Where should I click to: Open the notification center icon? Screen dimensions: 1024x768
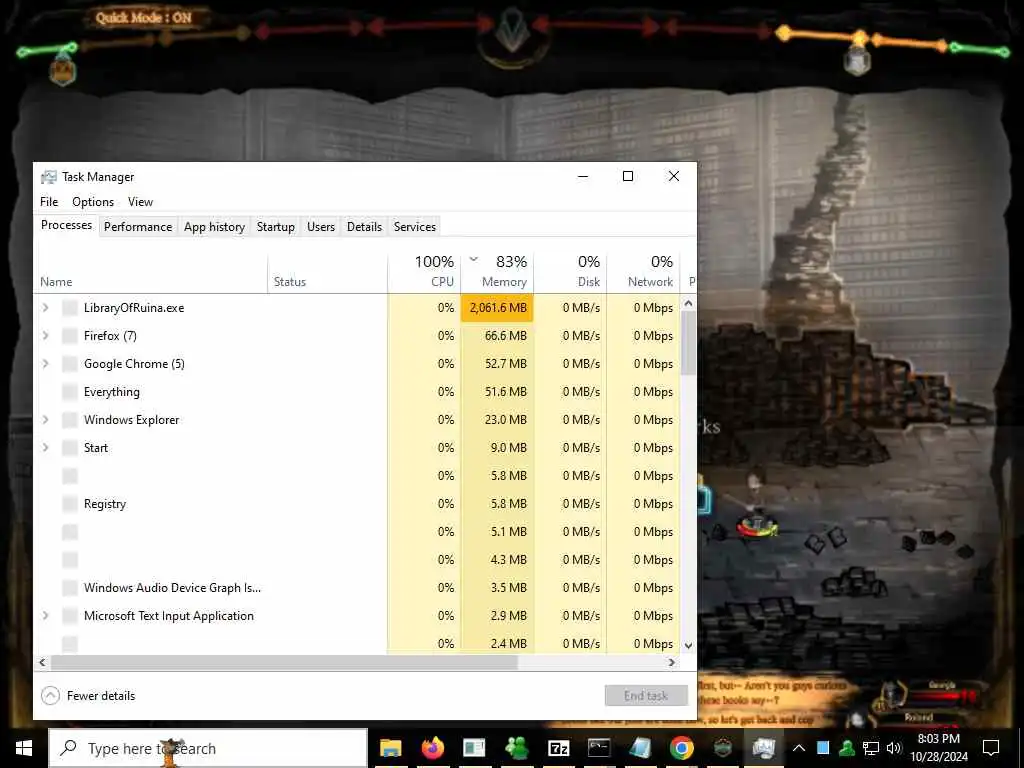pyautogui.click(x=991, y=748)
